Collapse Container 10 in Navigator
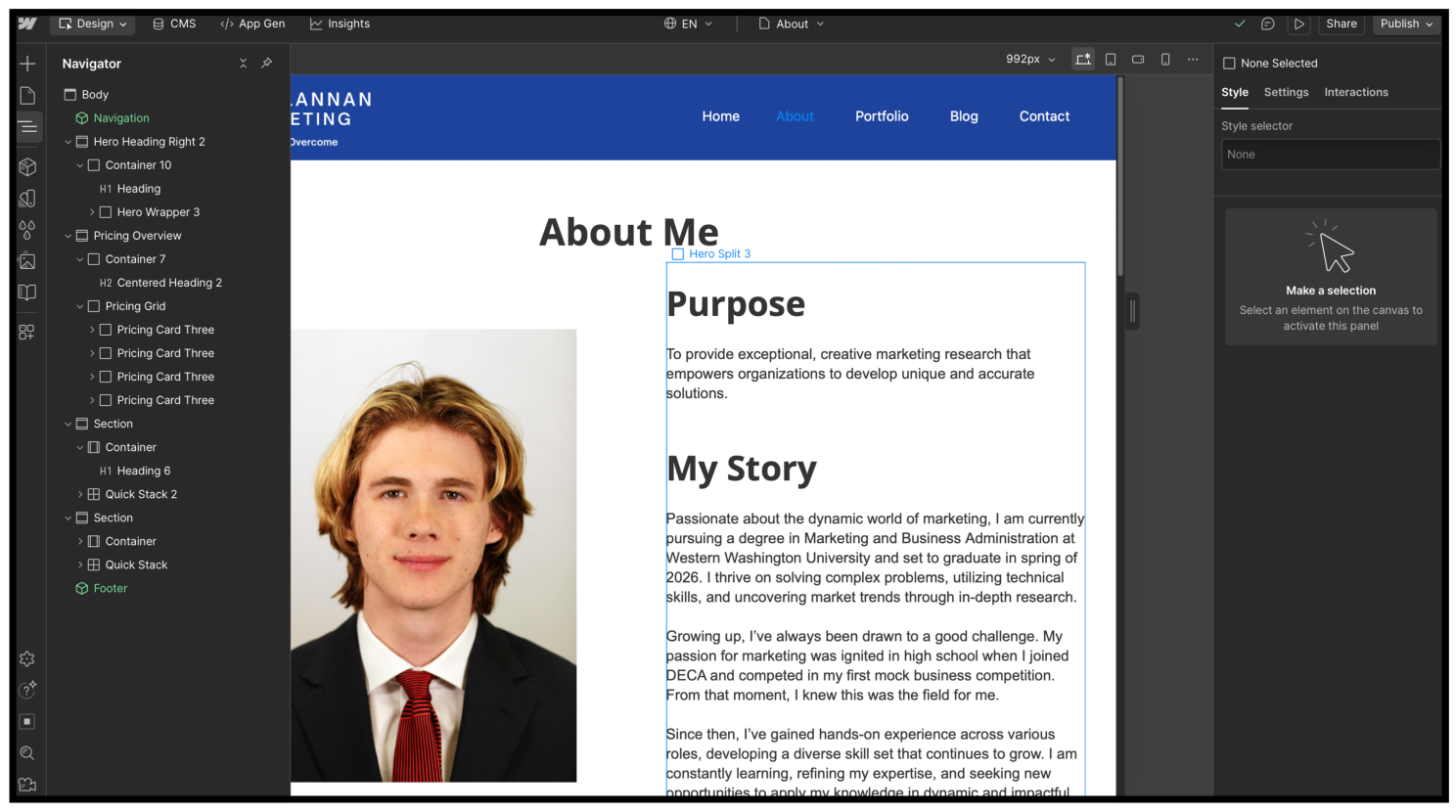The width and height of the screenshot is (1456, 812). [80, 165]
